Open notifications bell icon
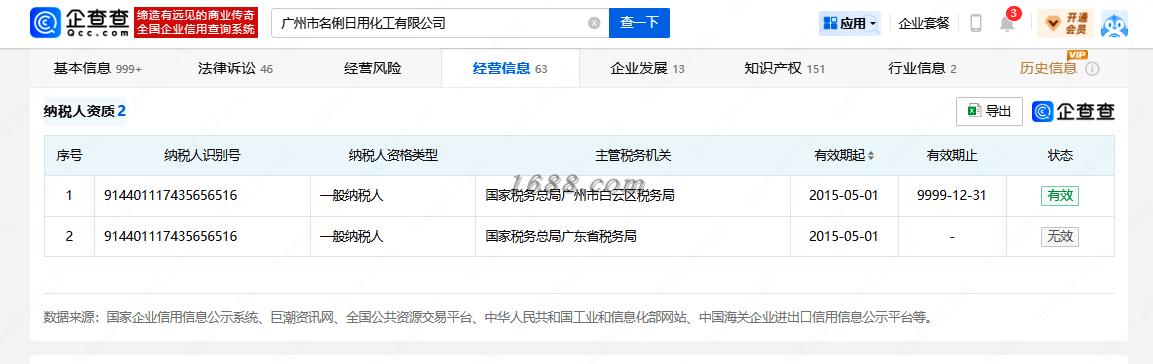The image size is (1153, 364). click(1007, 24)
